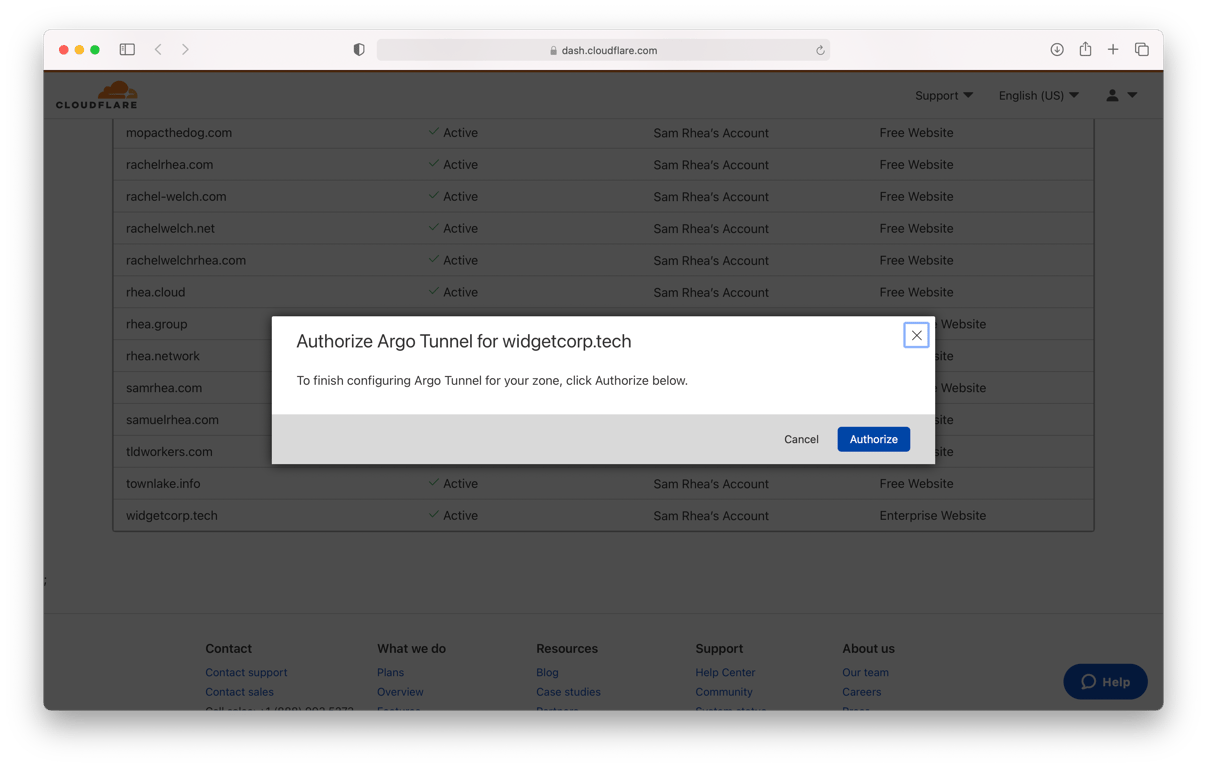Show the tab overview
This screenshot has height=768, width=1207.
(1141, 49)
